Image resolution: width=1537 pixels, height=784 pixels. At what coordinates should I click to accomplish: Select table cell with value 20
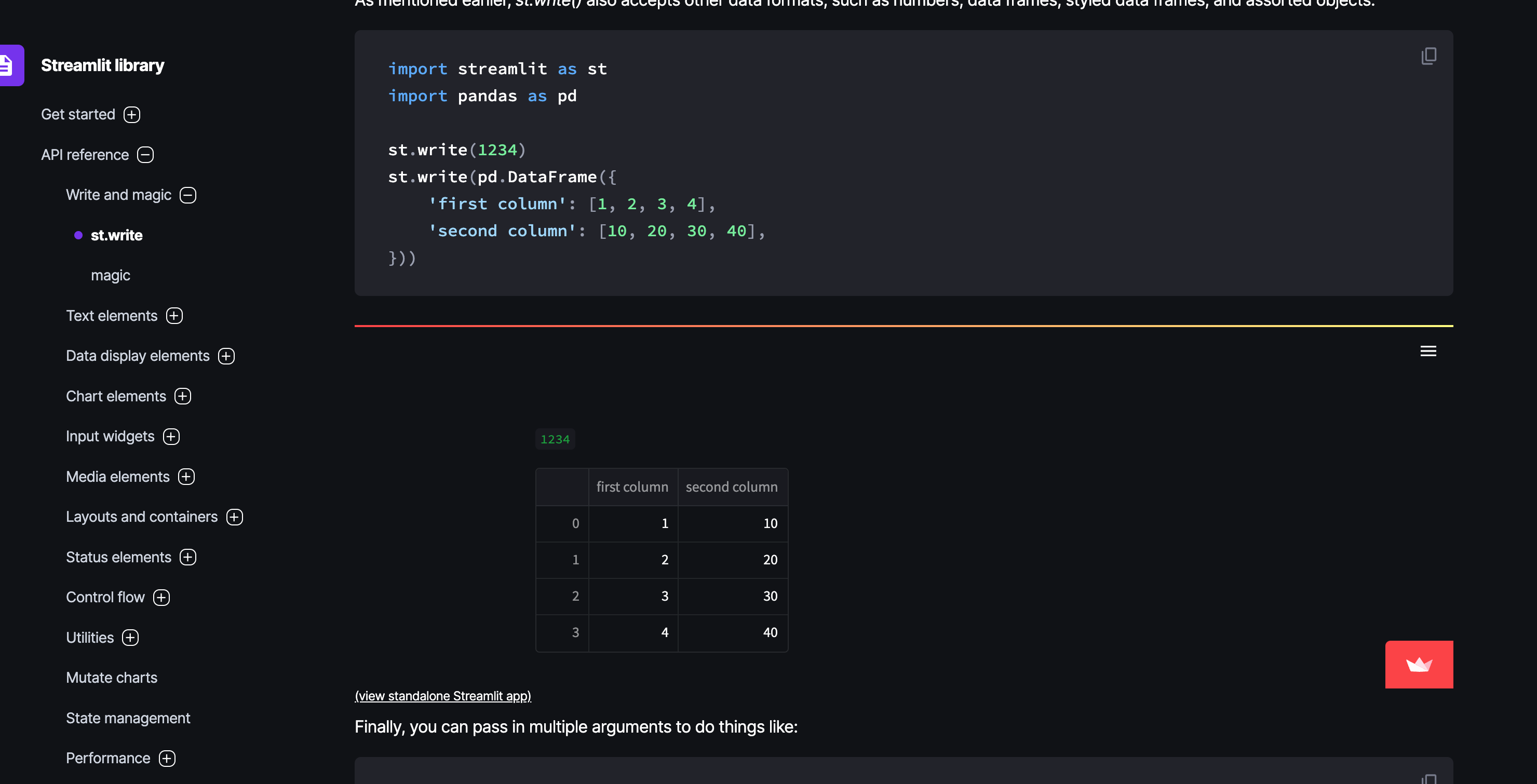tap(733, 560)
